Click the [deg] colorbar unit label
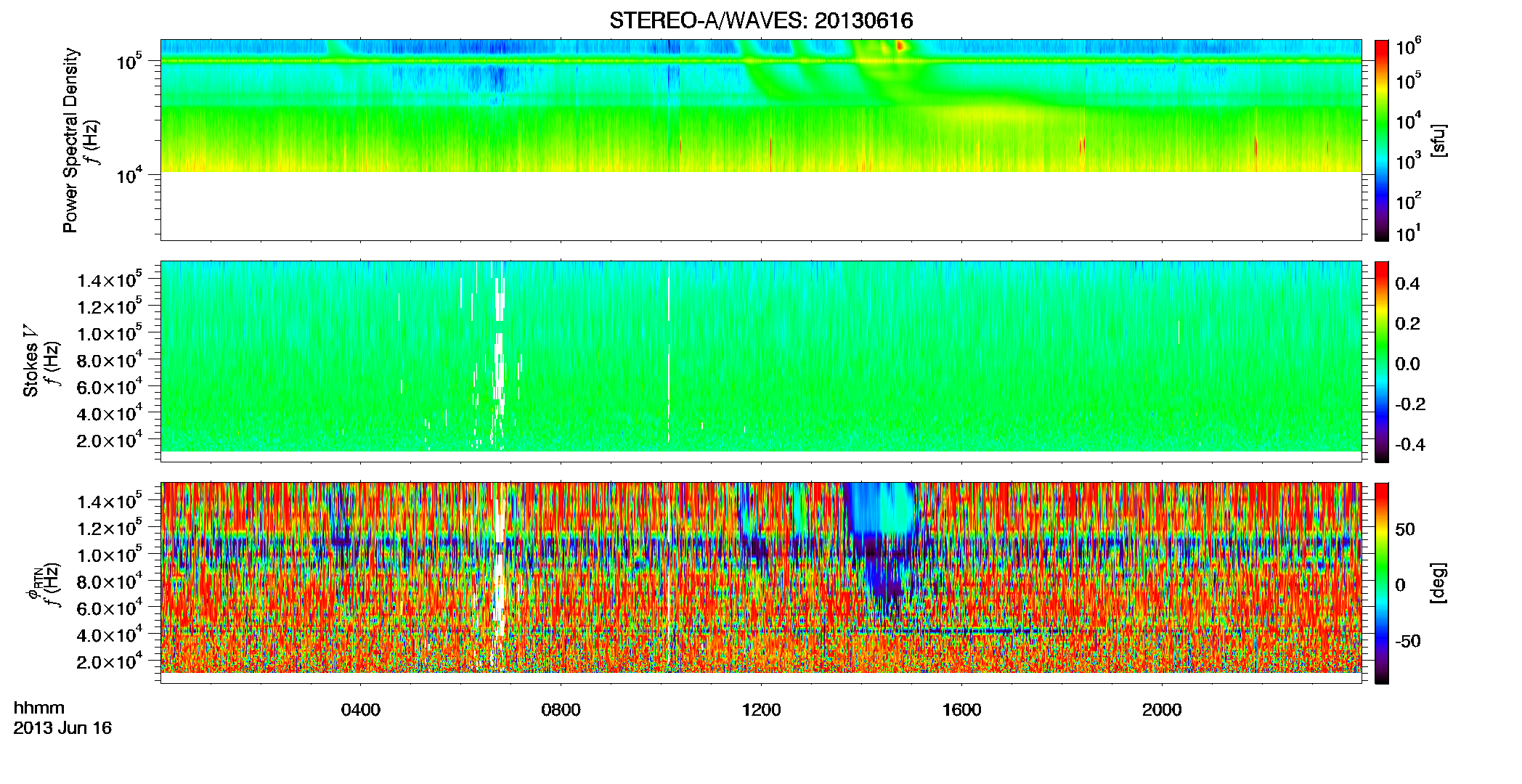This screenshot has height=784, width=1522. (x=1437, y=583)
